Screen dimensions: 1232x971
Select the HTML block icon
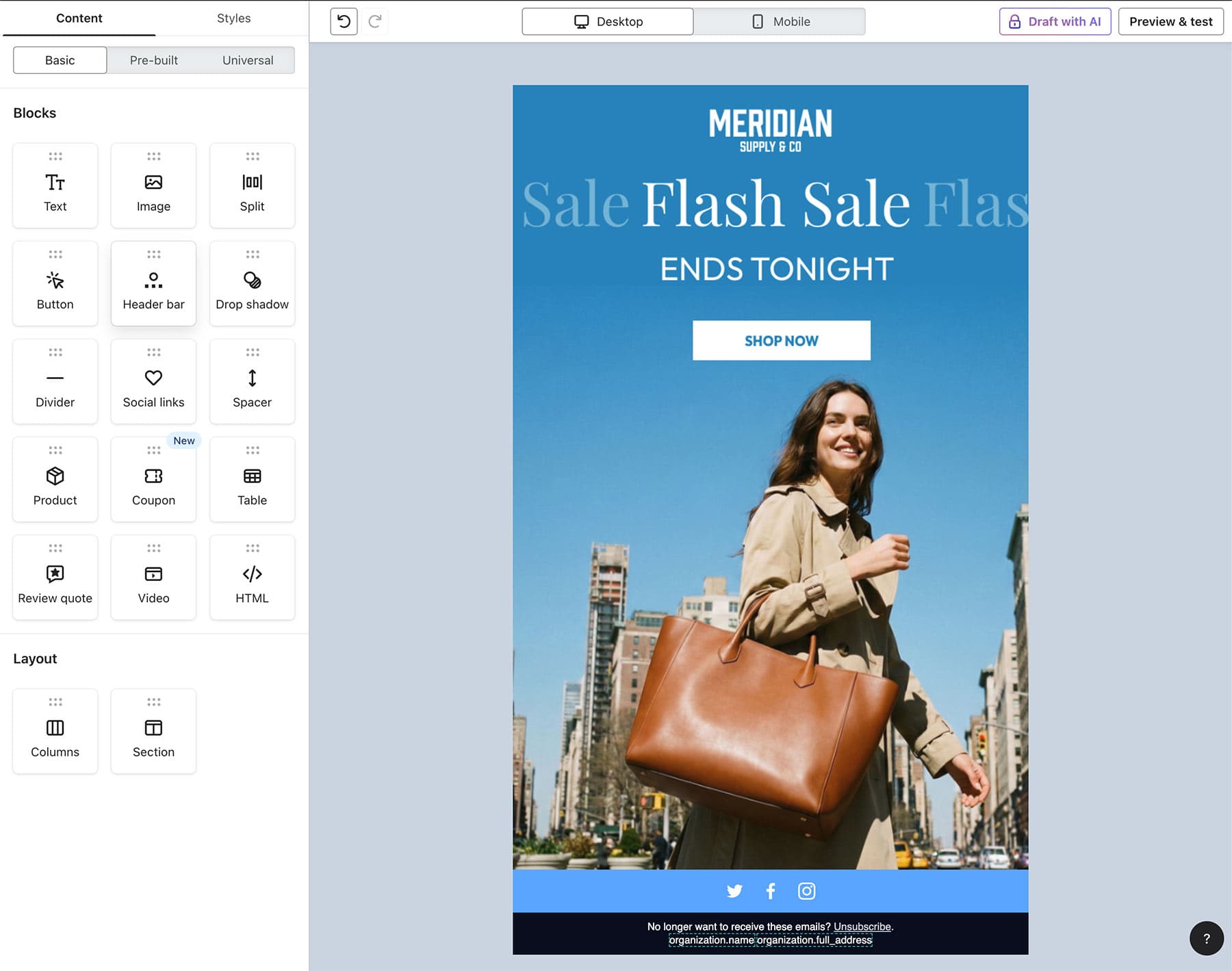252,577
